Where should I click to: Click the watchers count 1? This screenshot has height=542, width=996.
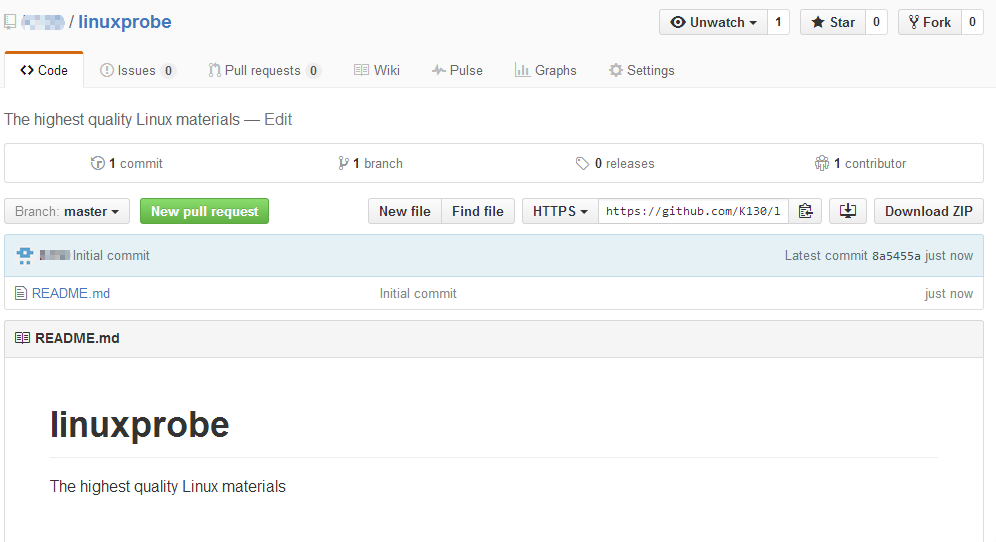778,22
